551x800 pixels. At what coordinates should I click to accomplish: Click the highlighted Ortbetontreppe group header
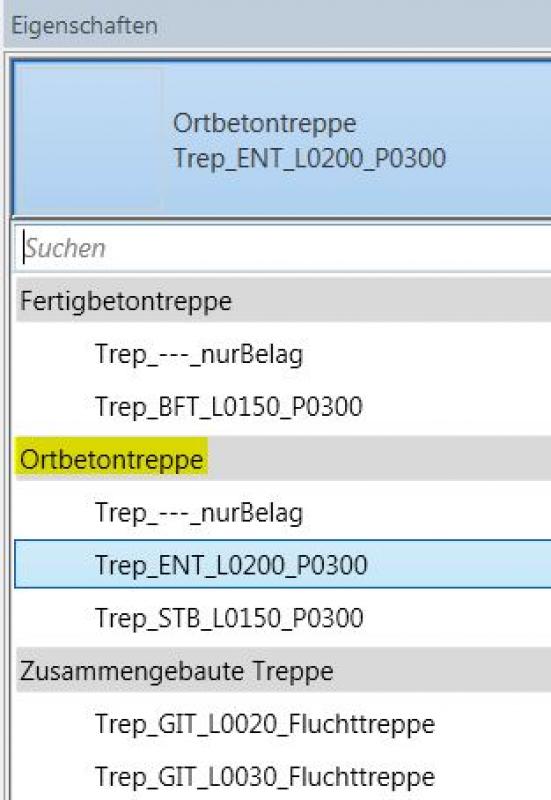(x=112, y=459)
